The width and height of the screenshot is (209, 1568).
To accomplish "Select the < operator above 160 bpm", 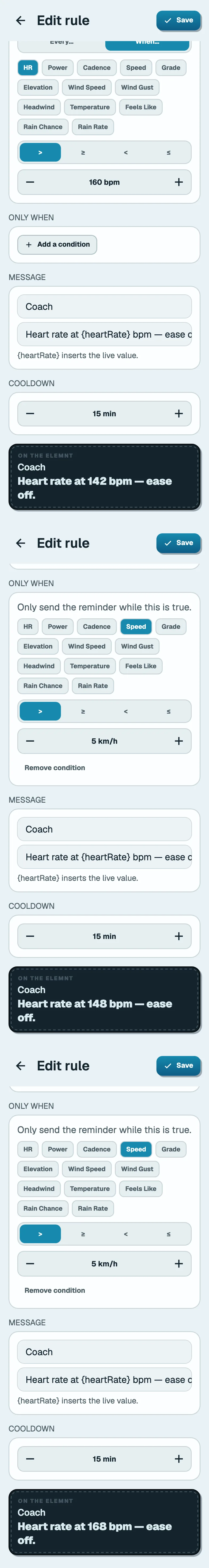I will point(126,152).
